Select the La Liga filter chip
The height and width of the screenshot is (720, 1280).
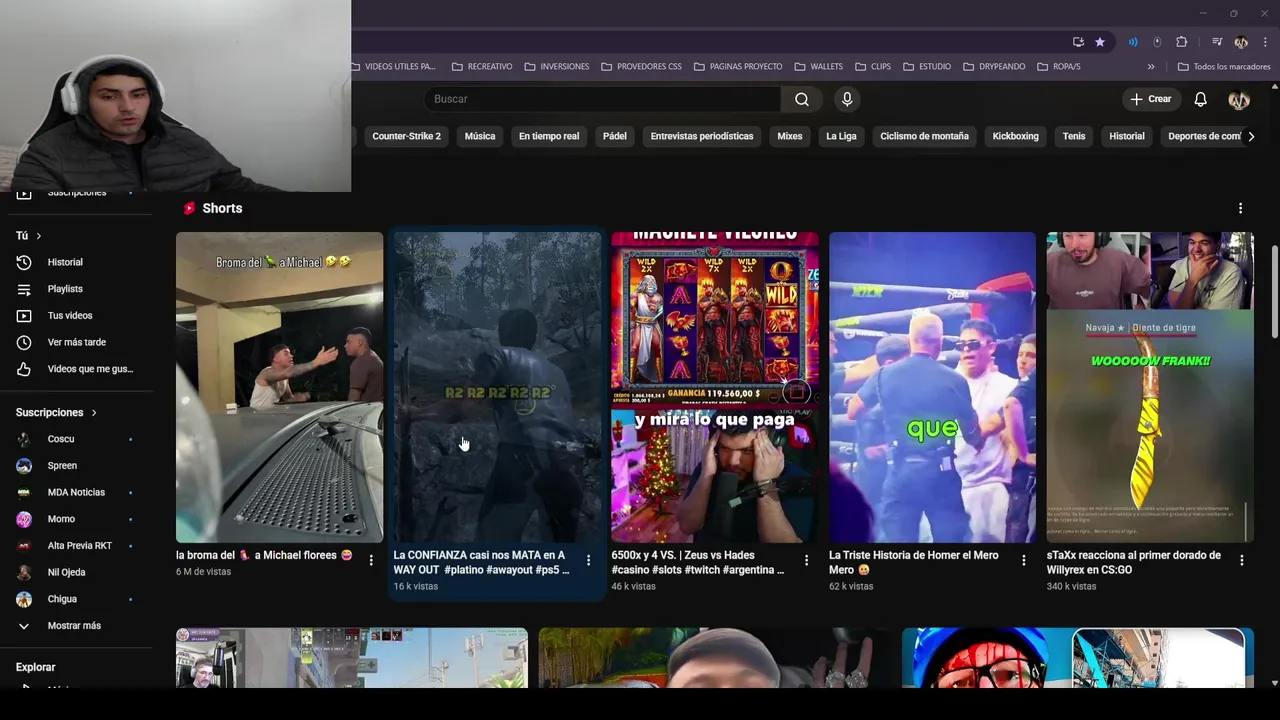tap(841, 136)
